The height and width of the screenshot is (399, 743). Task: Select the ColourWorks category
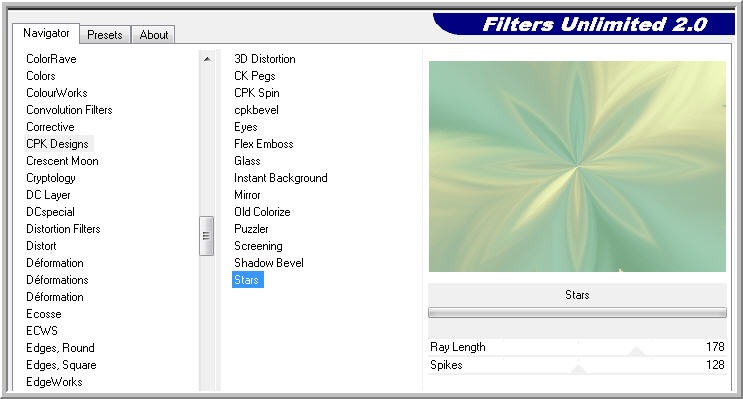point(57,93)
